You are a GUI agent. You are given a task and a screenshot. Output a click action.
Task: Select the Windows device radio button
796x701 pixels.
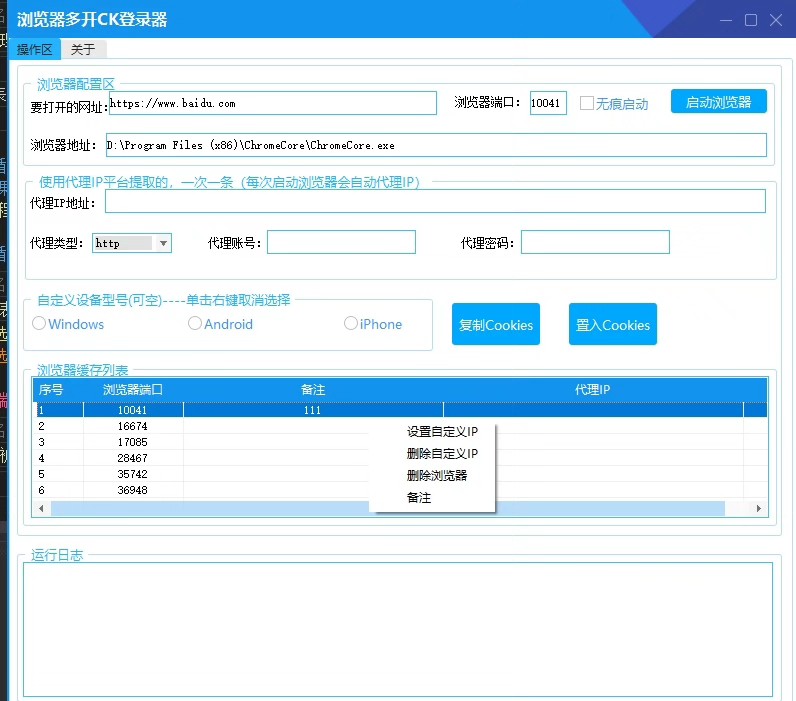tap(40, 324)
